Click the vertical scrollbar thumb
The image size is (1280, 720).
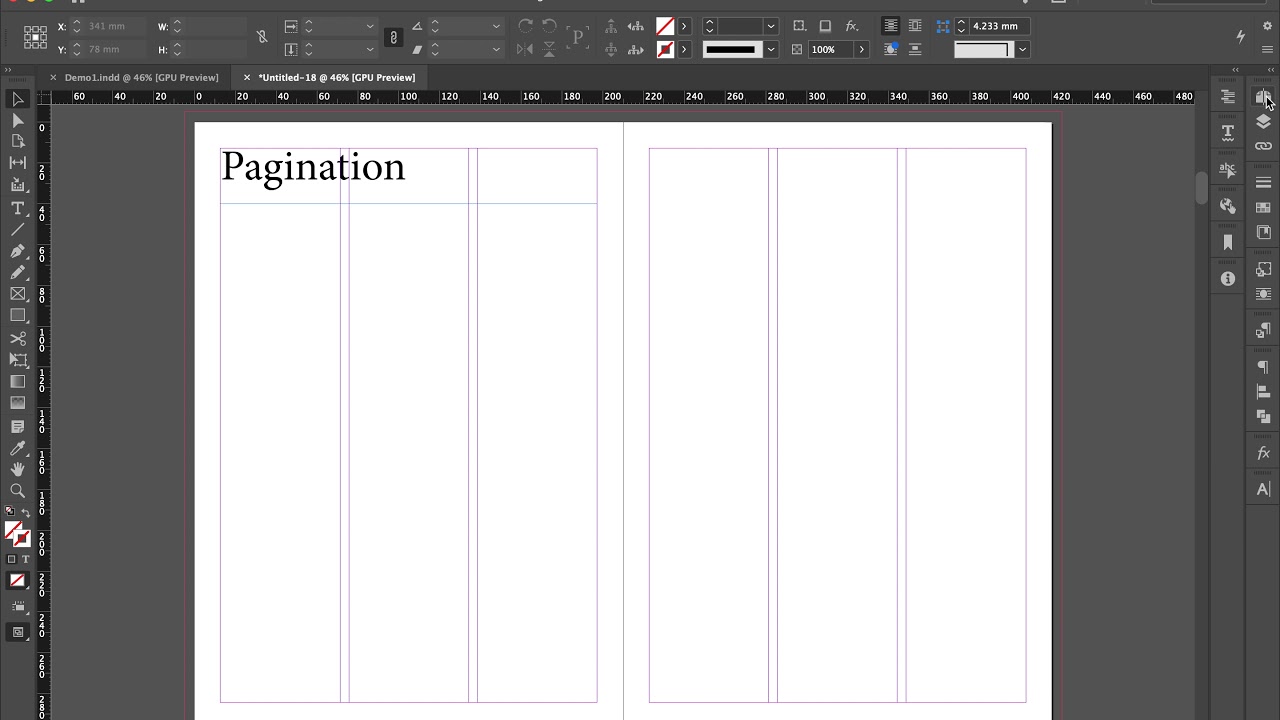coord(1201,188)
